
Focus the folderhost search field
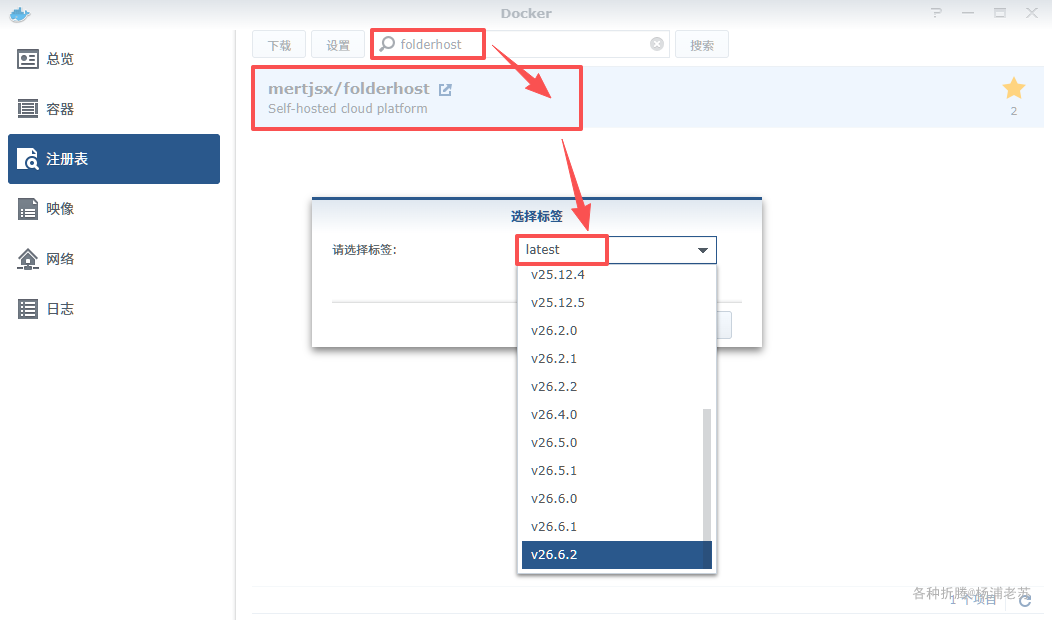click(520, 44)
